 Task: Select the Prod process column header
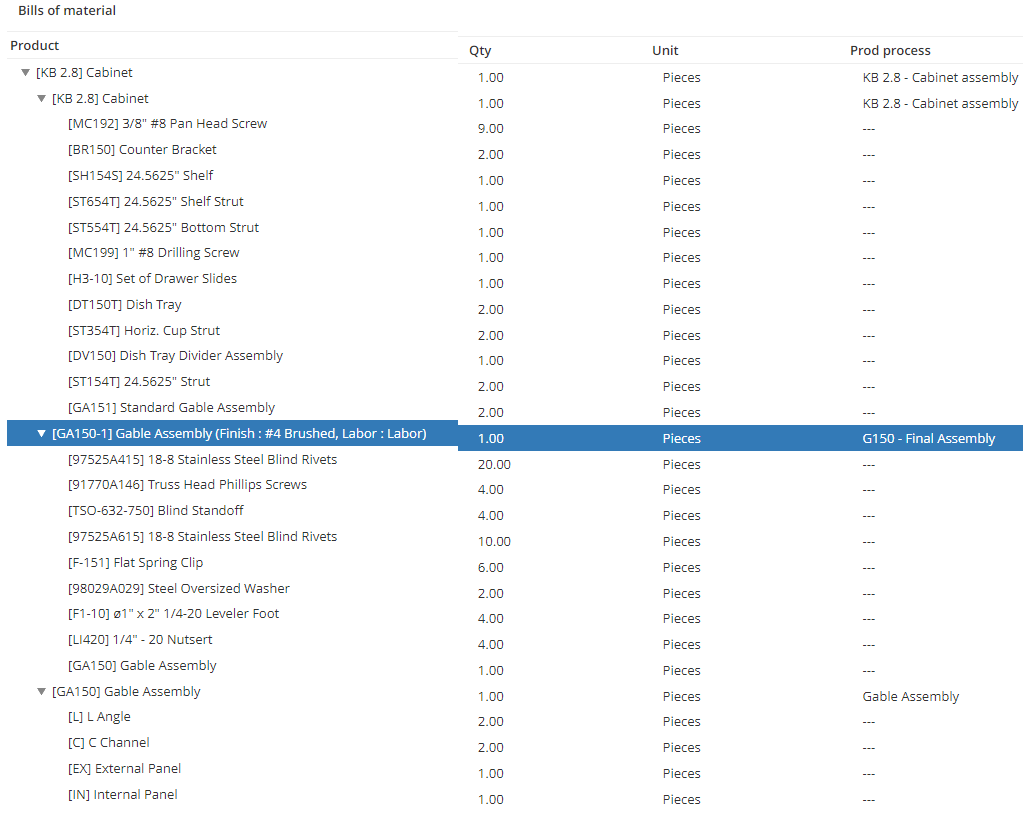(x=890, y=51)
